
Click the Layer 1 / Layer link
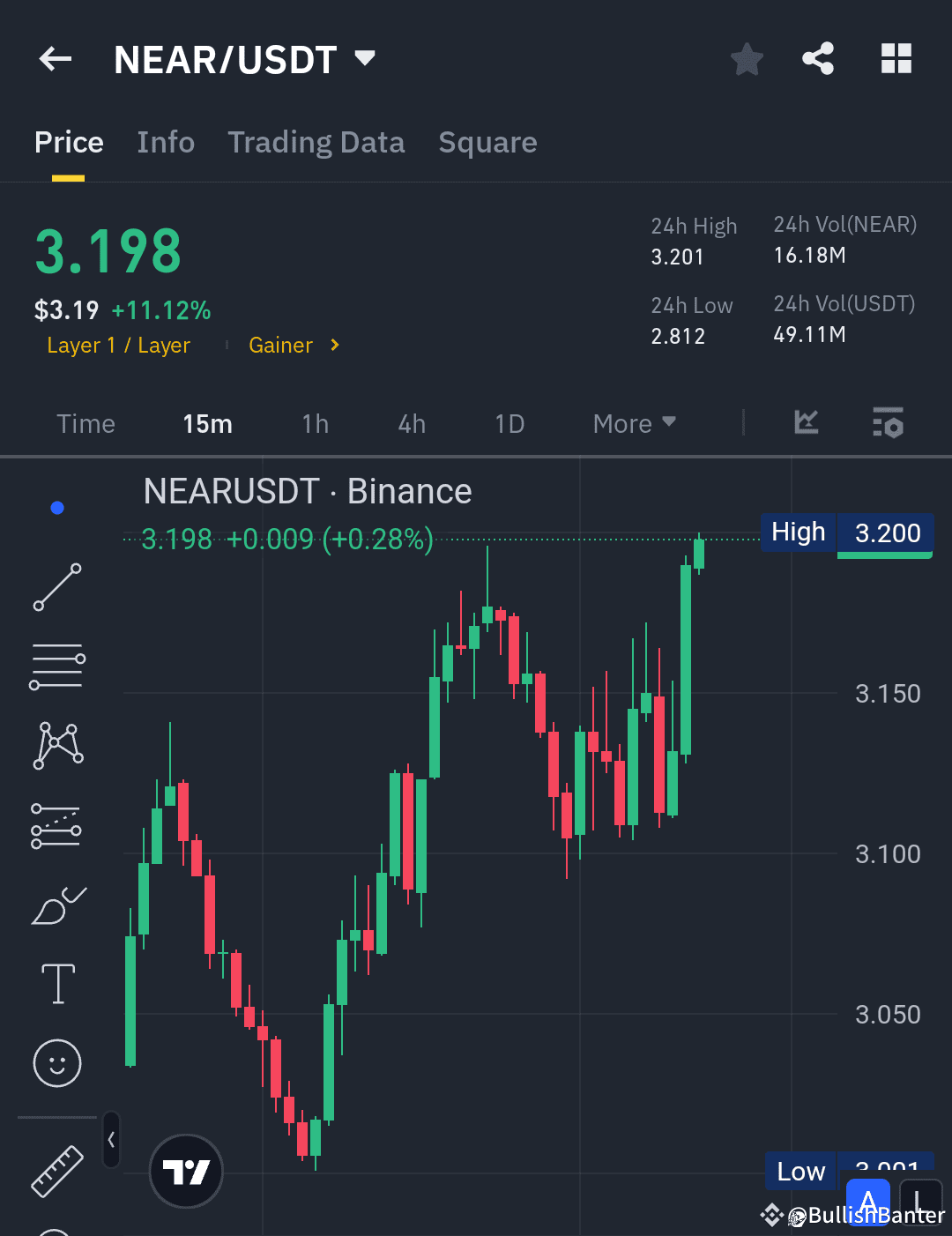(118, 345)
